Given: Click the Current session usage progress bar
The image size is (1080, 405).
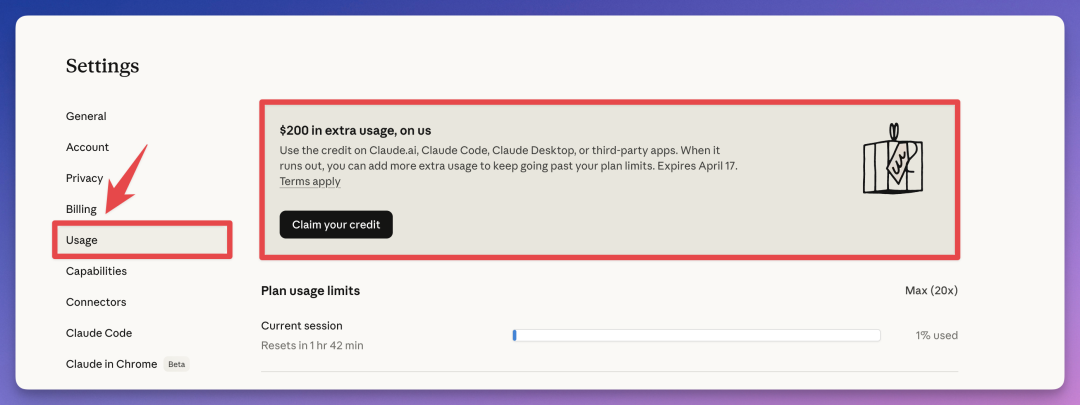Looking at the screenshot, I should point(696,335).
